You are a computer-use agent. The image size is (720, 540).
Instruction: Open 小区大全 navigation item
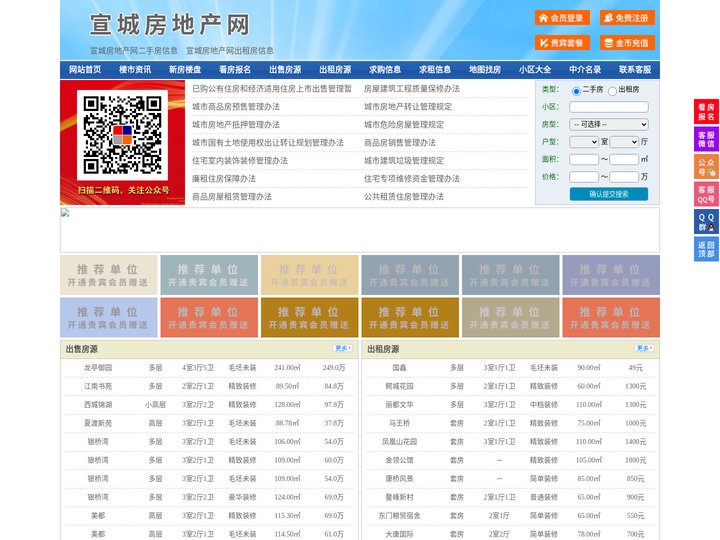pyautogui.click(x=535, y=70)
